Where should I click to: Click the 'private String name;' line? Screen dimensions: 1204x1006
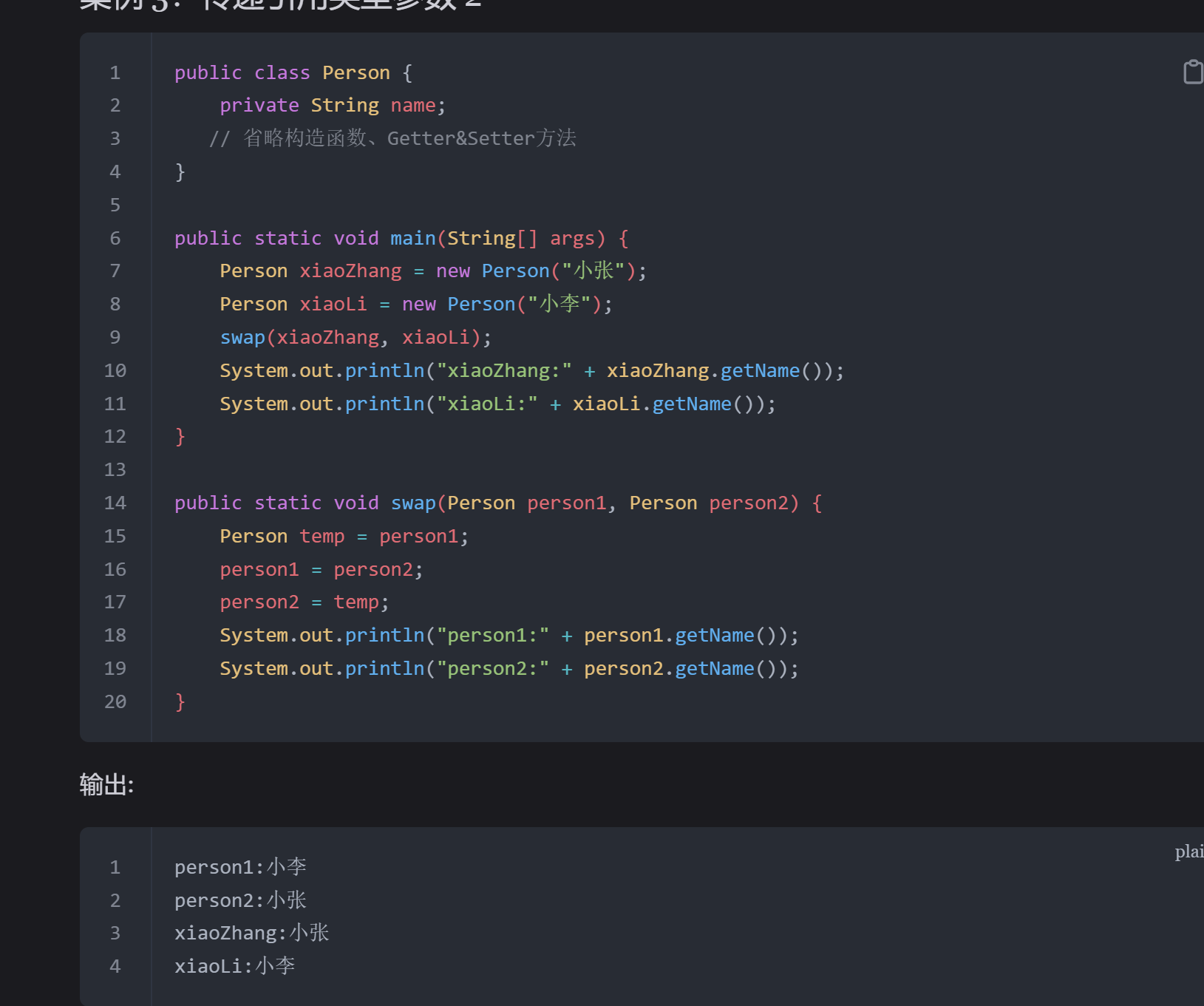coord(333,106)
